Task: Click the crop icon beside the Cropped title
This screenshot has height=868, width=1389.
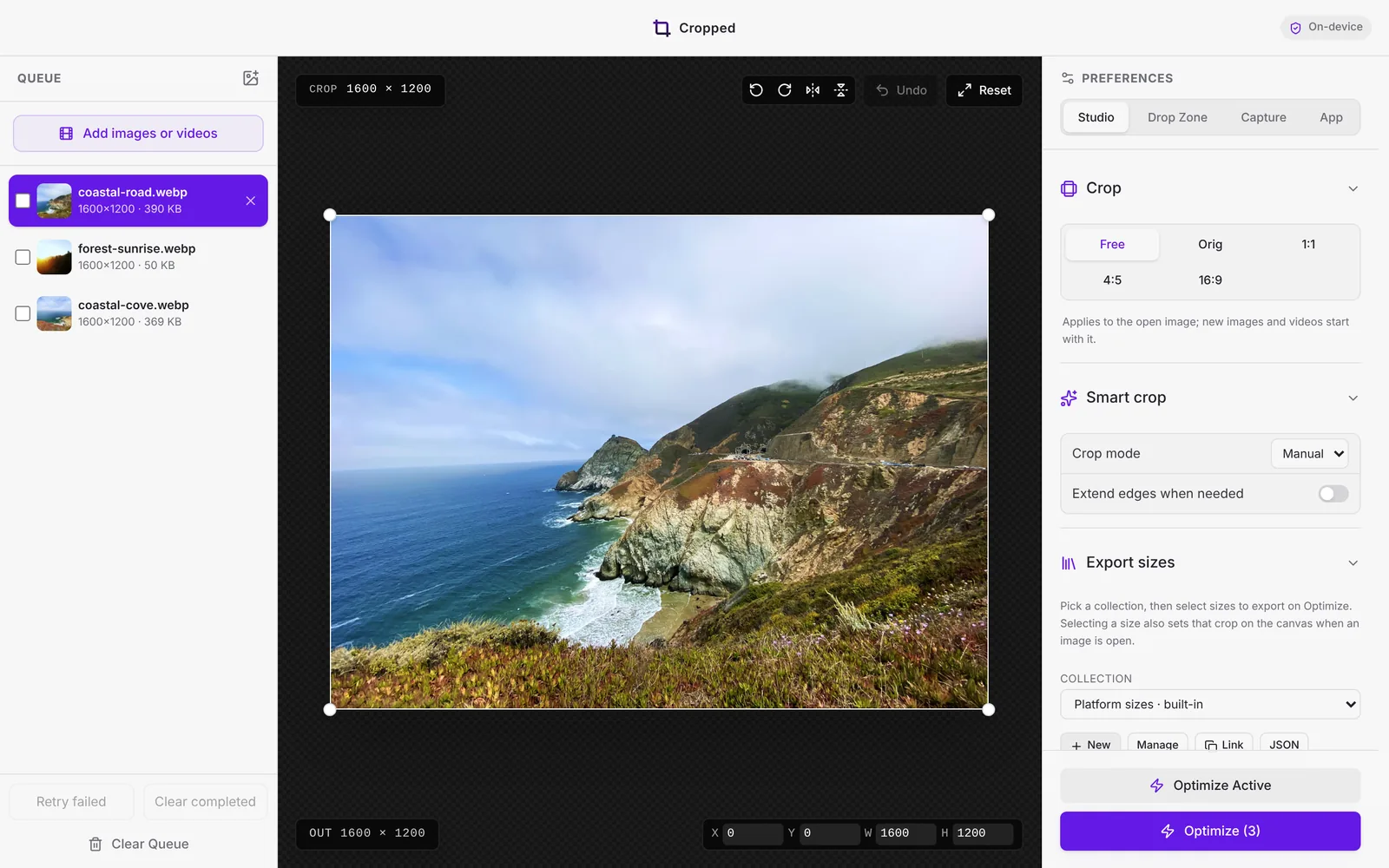Action: [x=662, y=28]
